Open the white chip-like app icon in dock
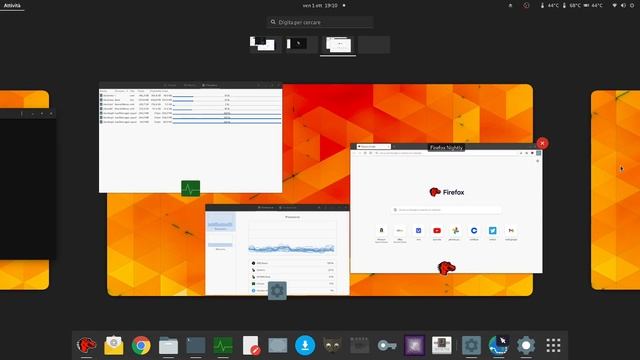Screen dimensions: 640x360 [442, 345]
